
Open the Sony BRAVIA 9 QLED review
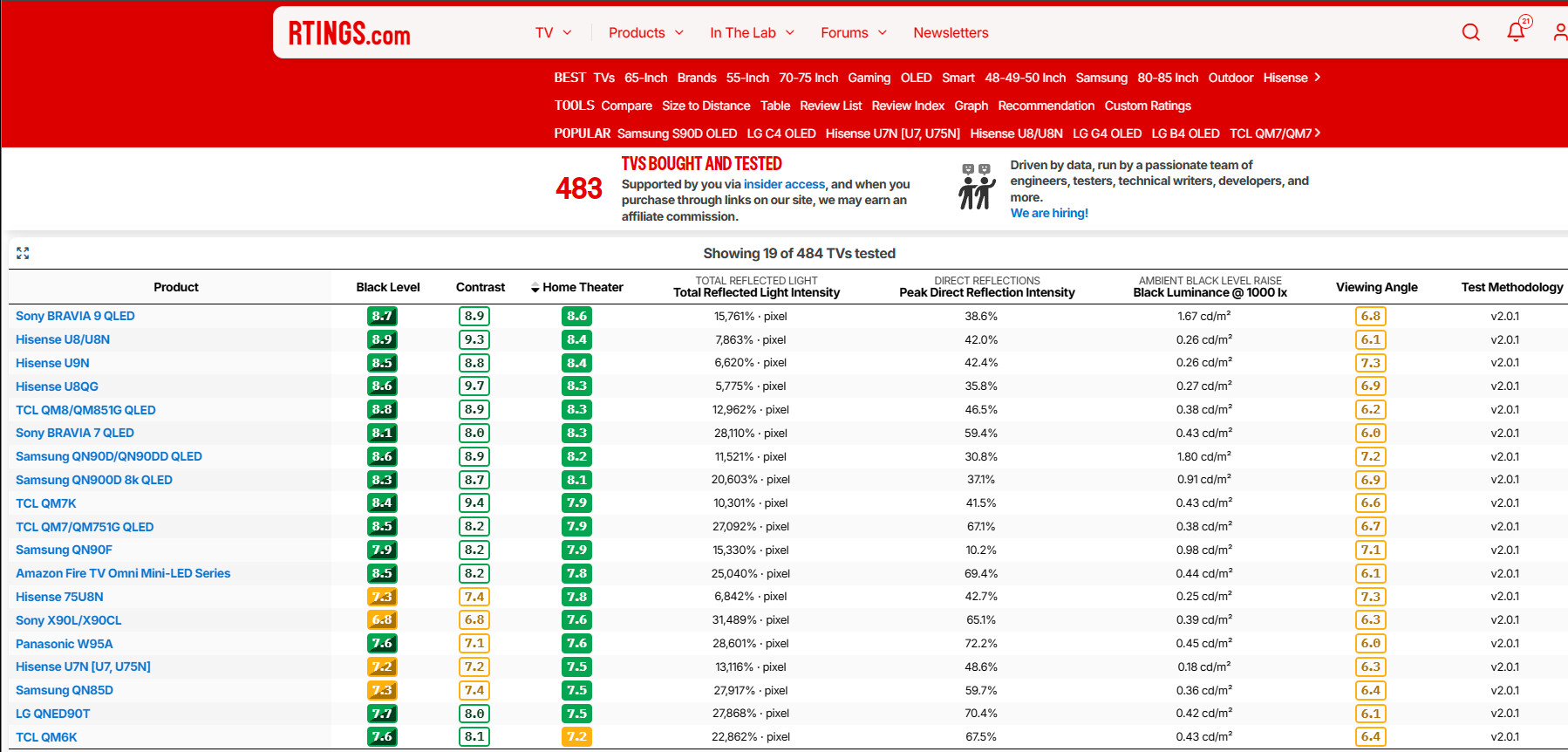click(75, 316)
